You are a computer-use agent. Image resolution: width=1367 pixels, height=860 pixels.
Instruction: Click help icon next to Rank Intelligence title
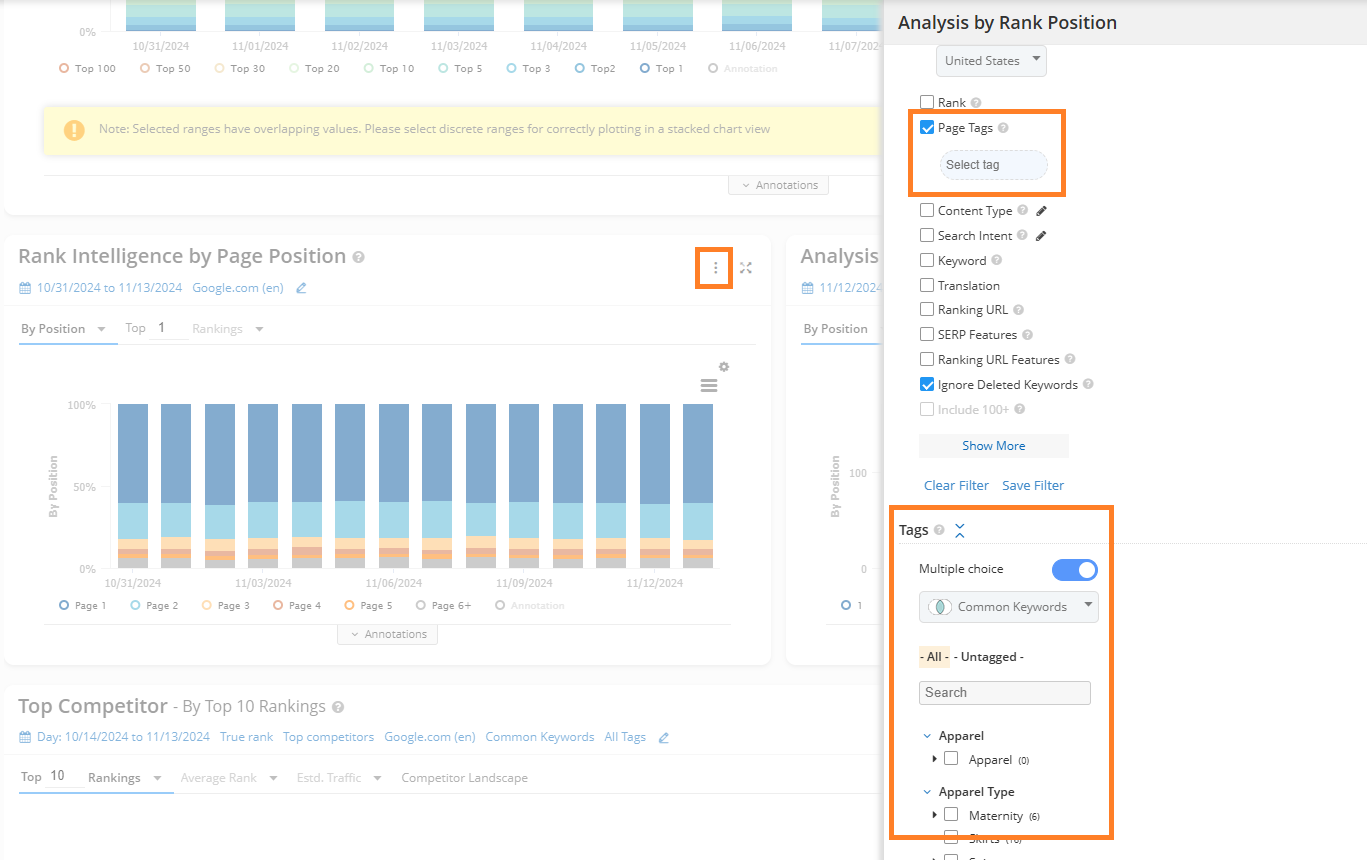(359, 257)
